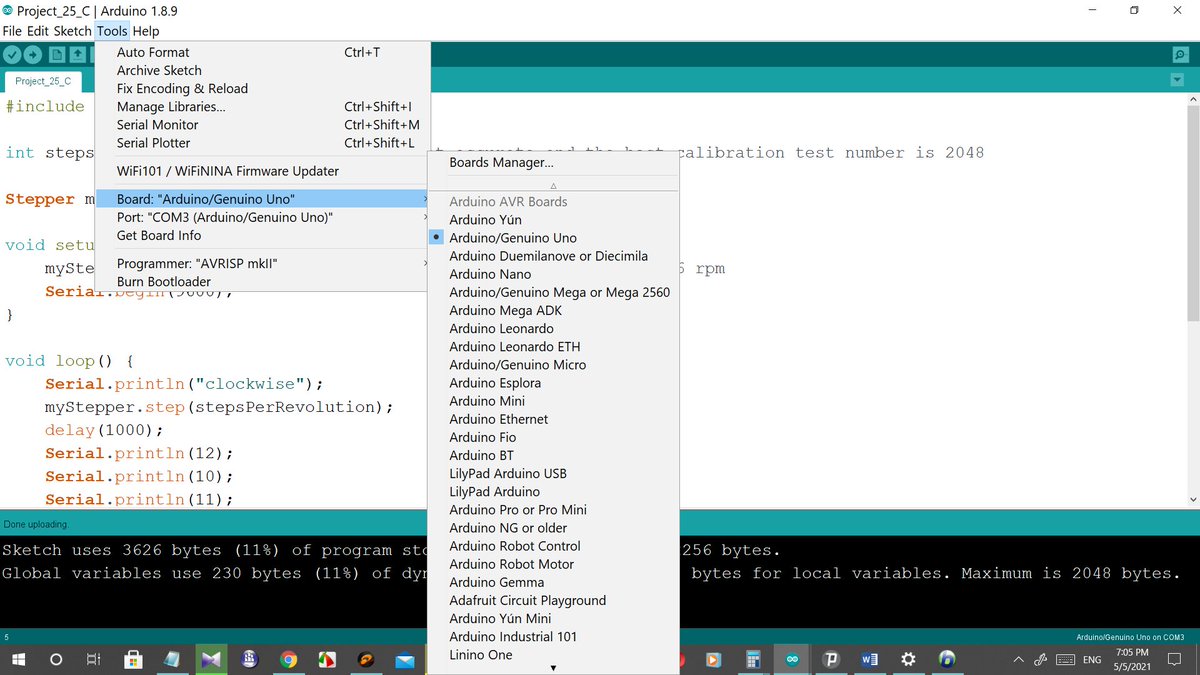Select Arduino/Genuino Uno board option
Image resolution: width=1200 pixels, height=675 pixels.
pyautogui.click(x=553, y=238)
